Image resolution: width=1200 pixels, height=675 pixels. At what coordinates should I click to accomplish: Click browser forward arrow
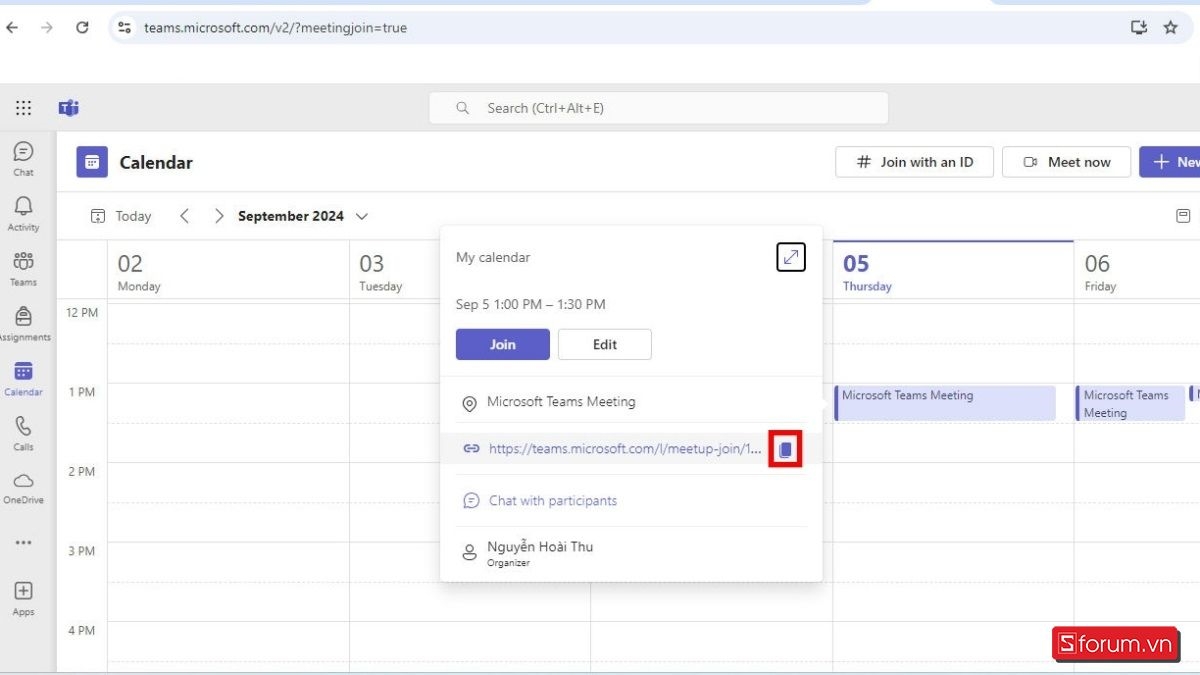click(47, 28)
